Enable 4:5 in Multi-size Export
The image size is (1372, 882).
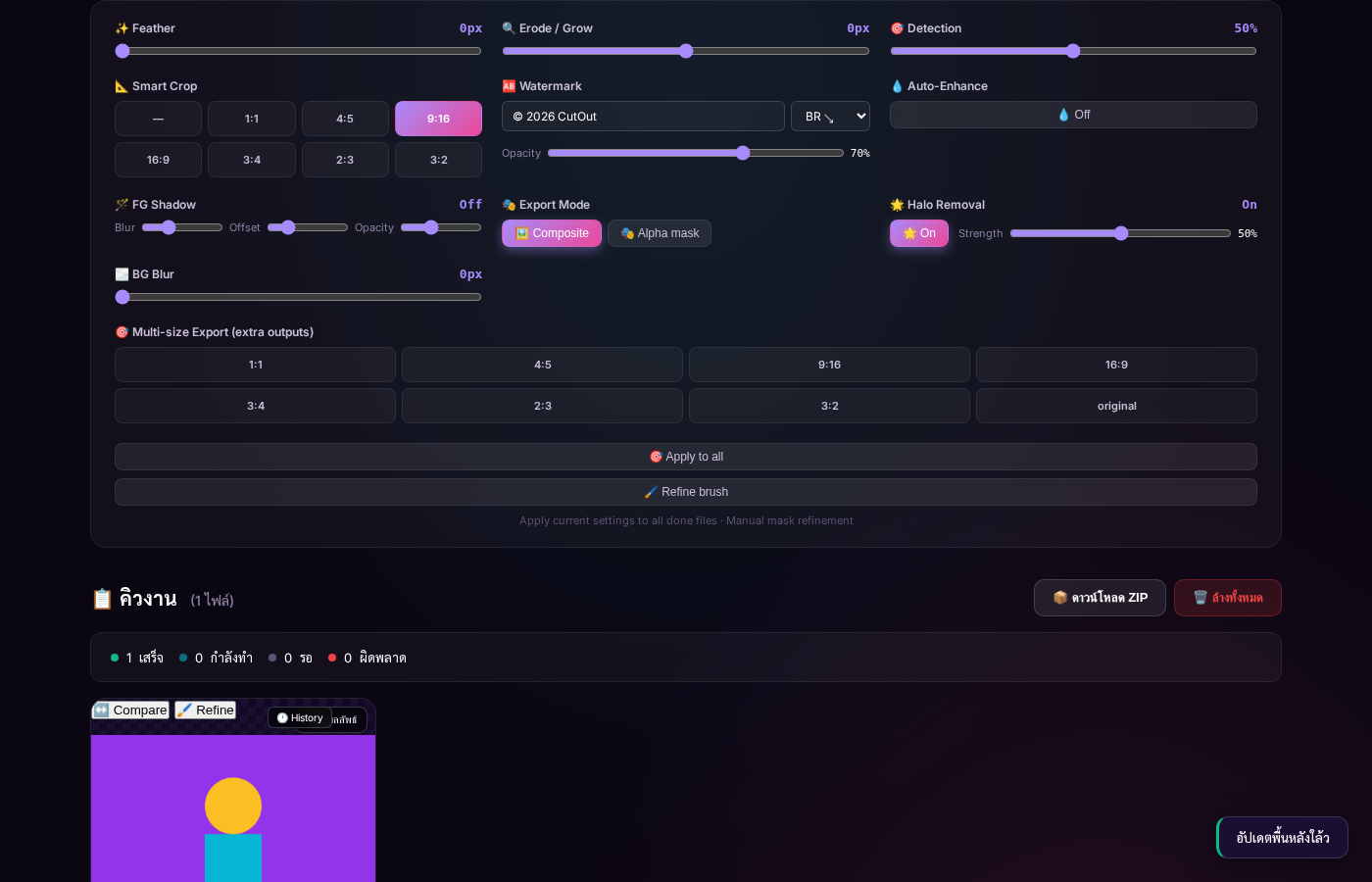click(542, 365)
